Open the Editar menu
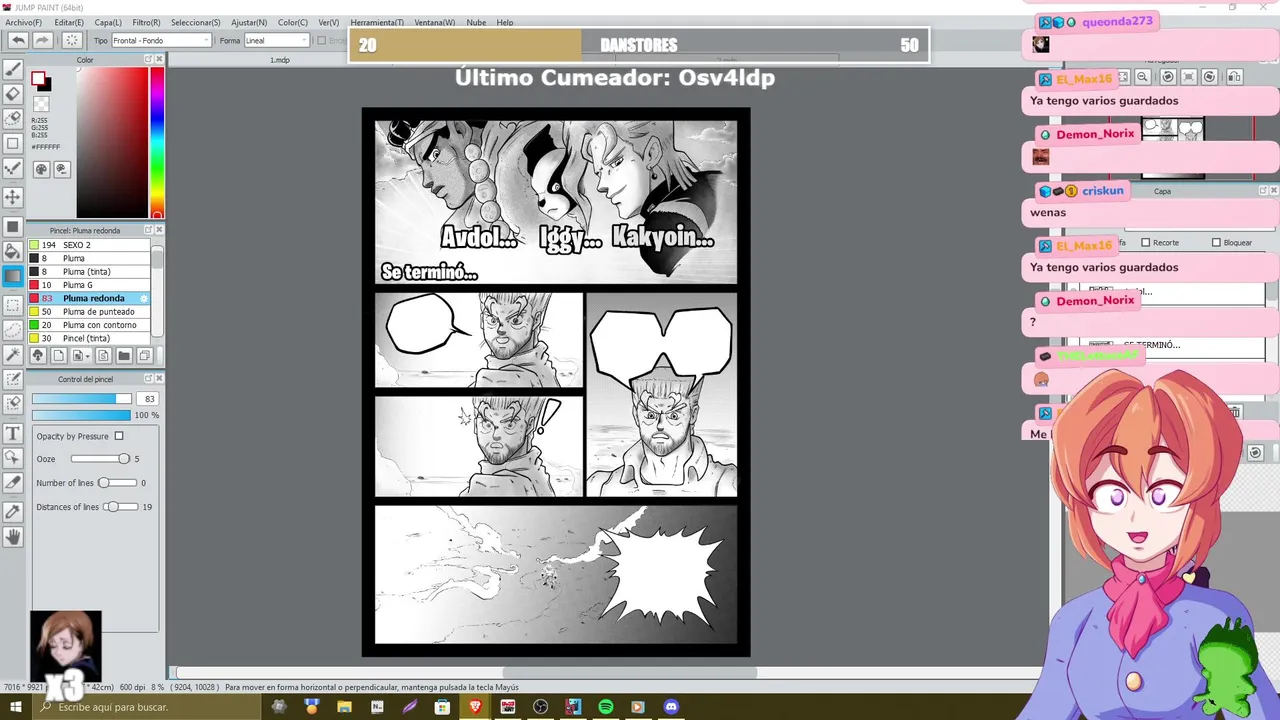Viewport: 1280px width, 720px height. coord(69,22)
